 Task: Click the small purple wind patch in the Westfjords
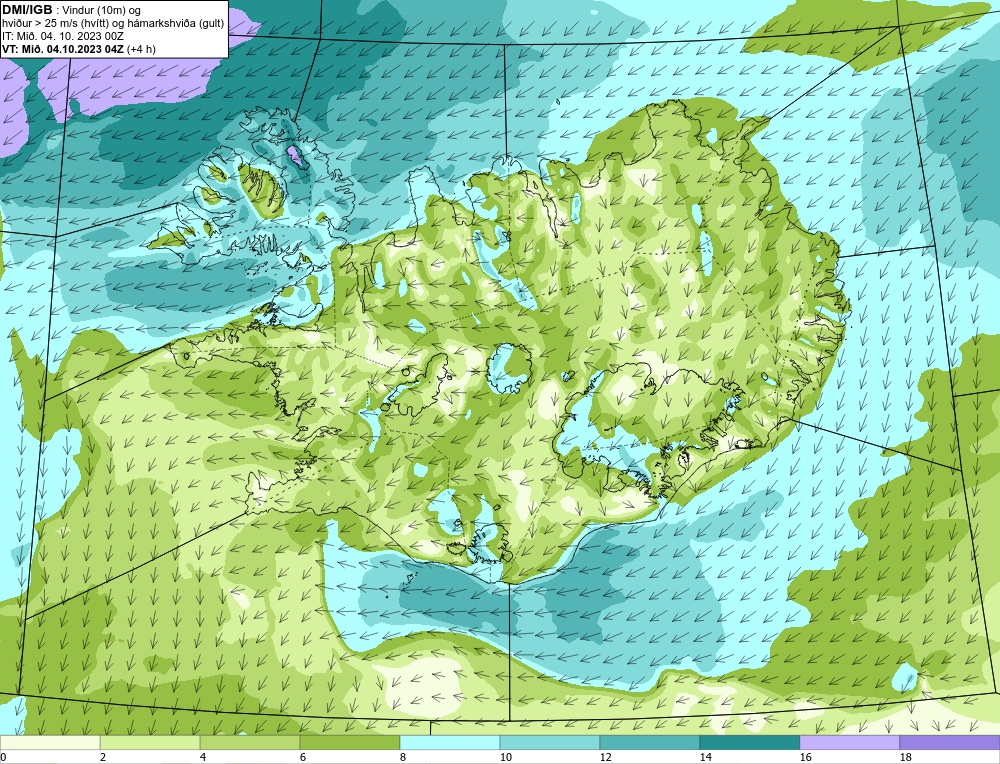[294, 154]
